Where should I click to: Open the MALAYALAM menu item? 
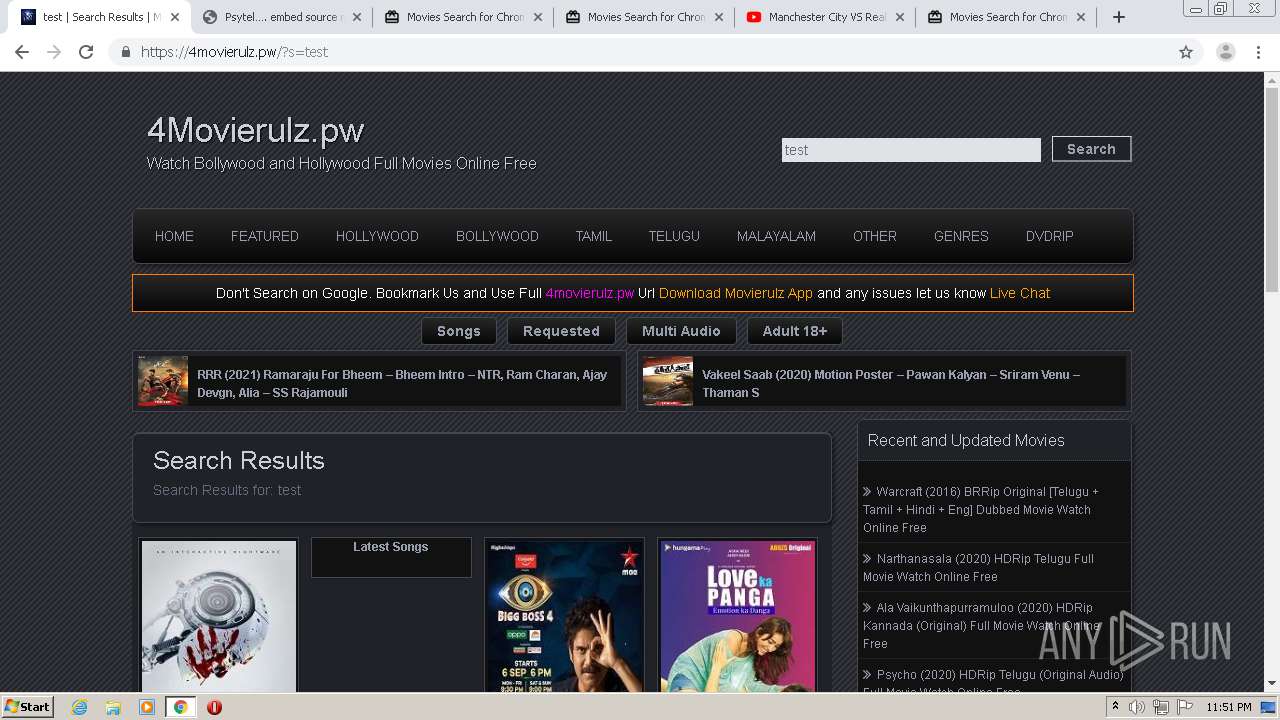(x=776, y=236)
